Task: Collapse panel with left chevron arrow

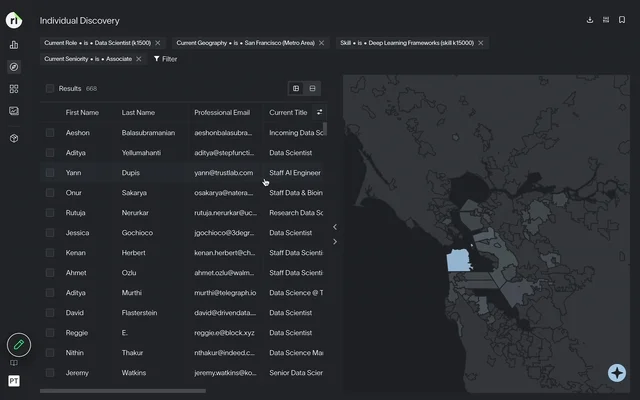Action: coord(335,227)
